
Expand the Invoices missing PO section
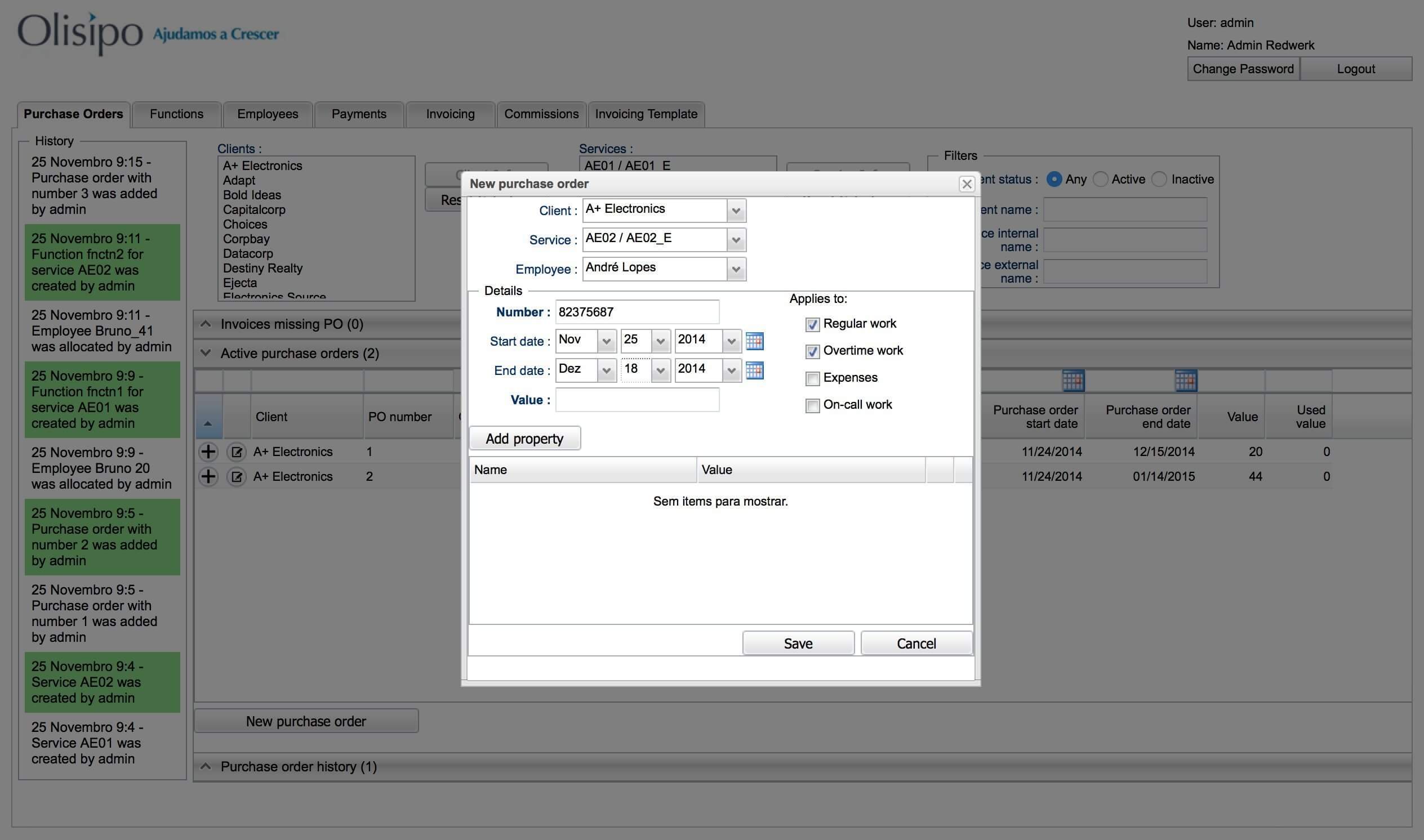206,324
